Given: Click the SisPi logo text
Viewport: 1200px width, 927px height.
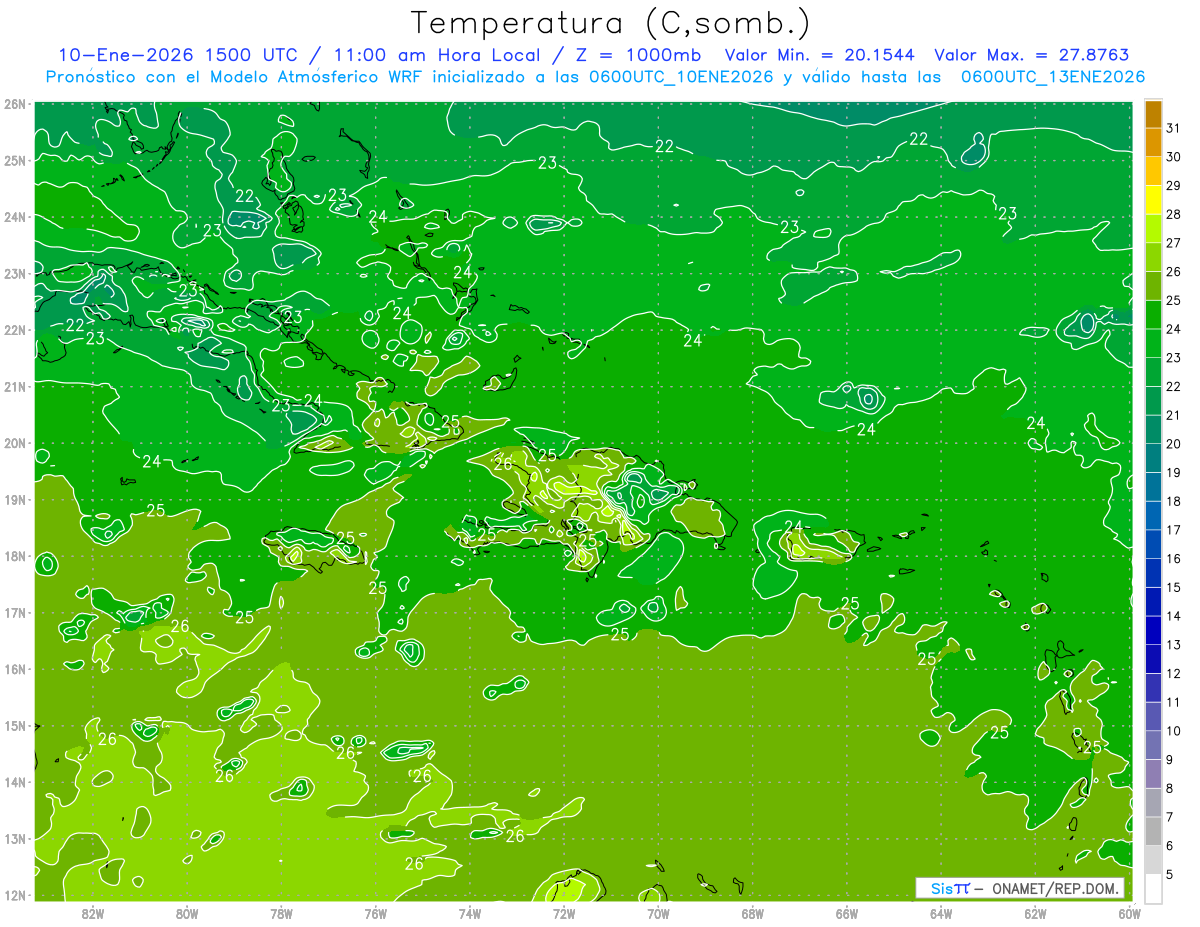Looking at the screenshot, I should tap(950, 888).
